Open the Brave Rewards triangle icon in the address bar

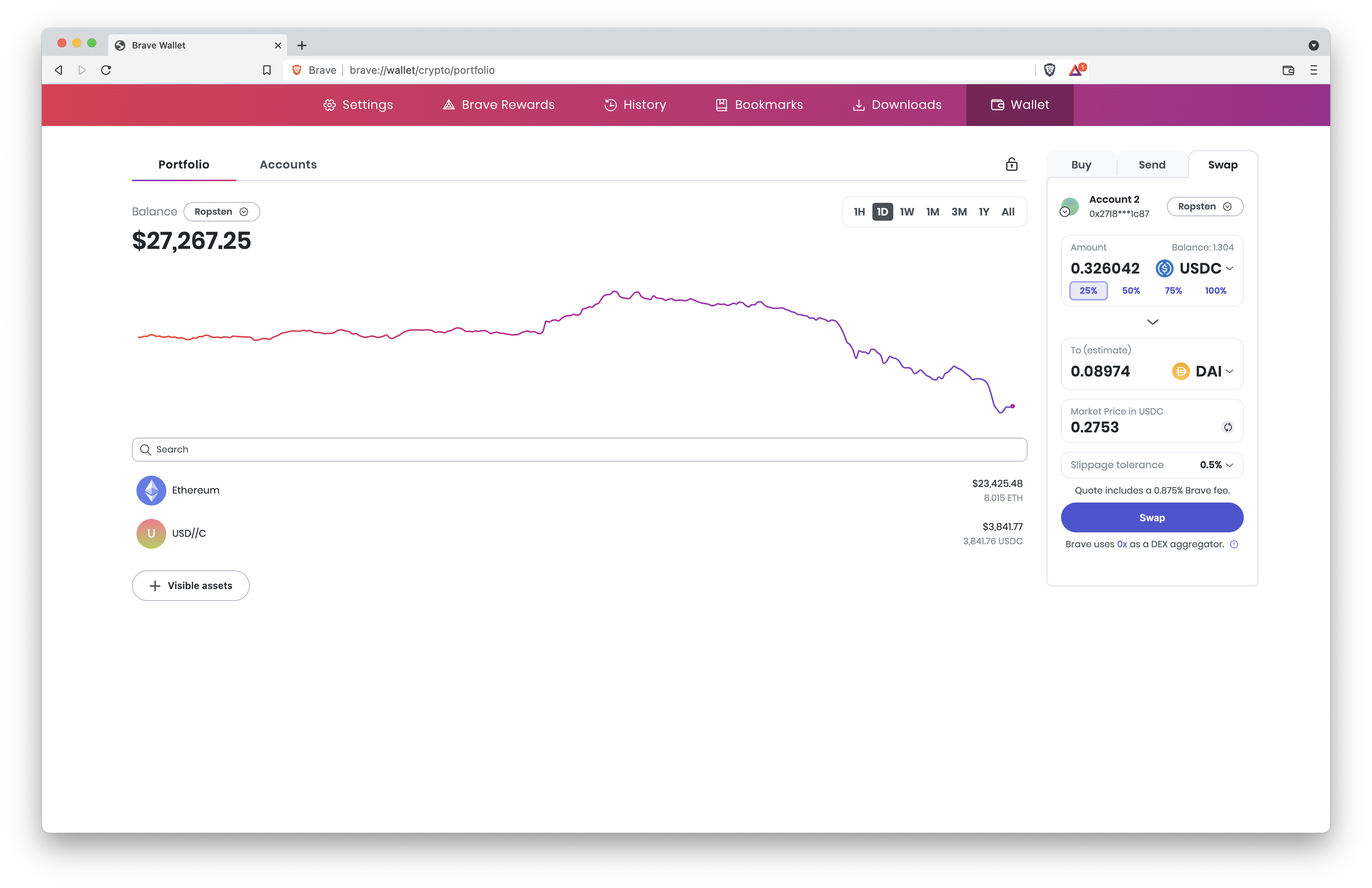pos(1076,70)
